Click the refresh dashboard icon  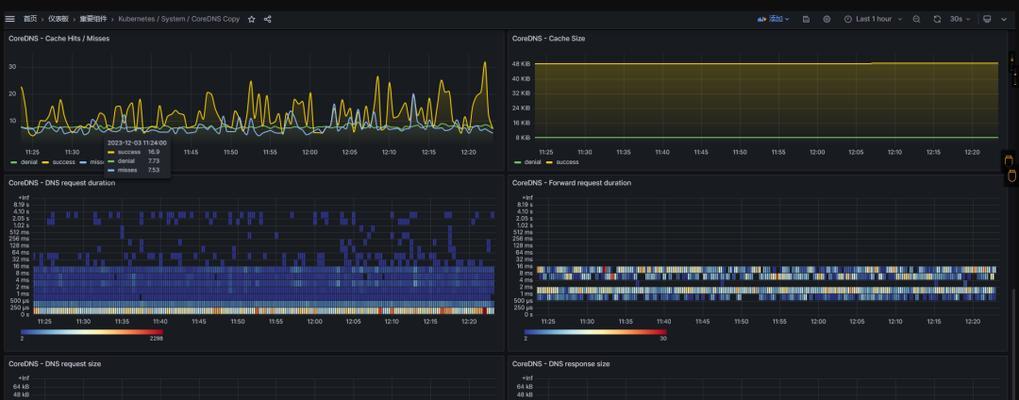[937, 19]
